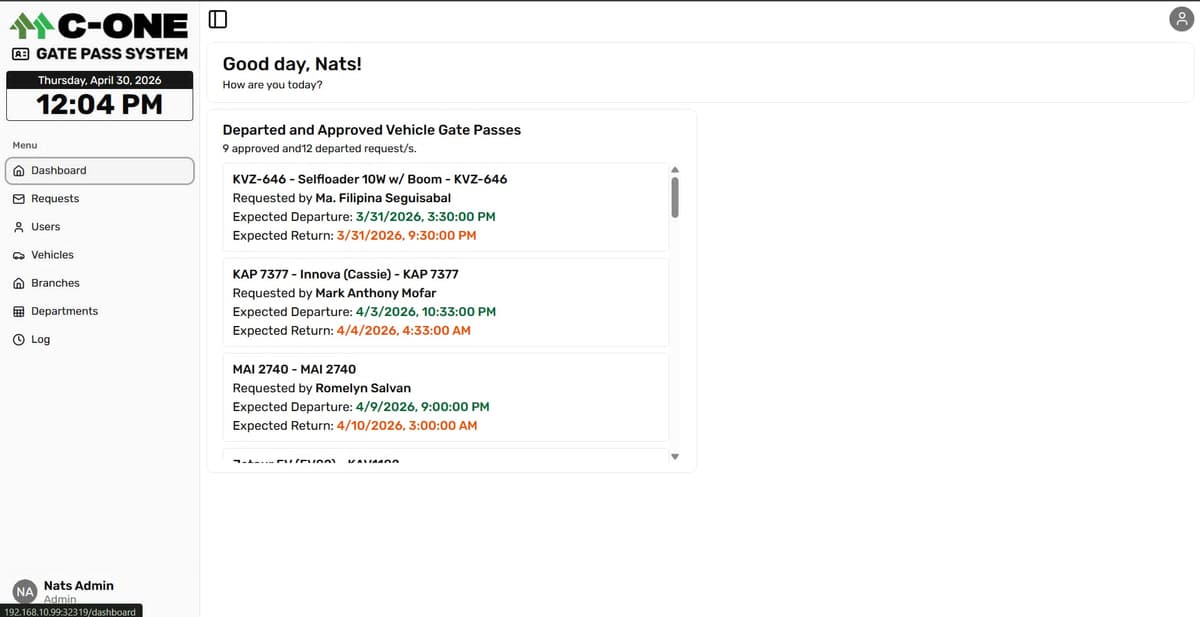Click the Requests envelope icon

(x=19, y=199)
